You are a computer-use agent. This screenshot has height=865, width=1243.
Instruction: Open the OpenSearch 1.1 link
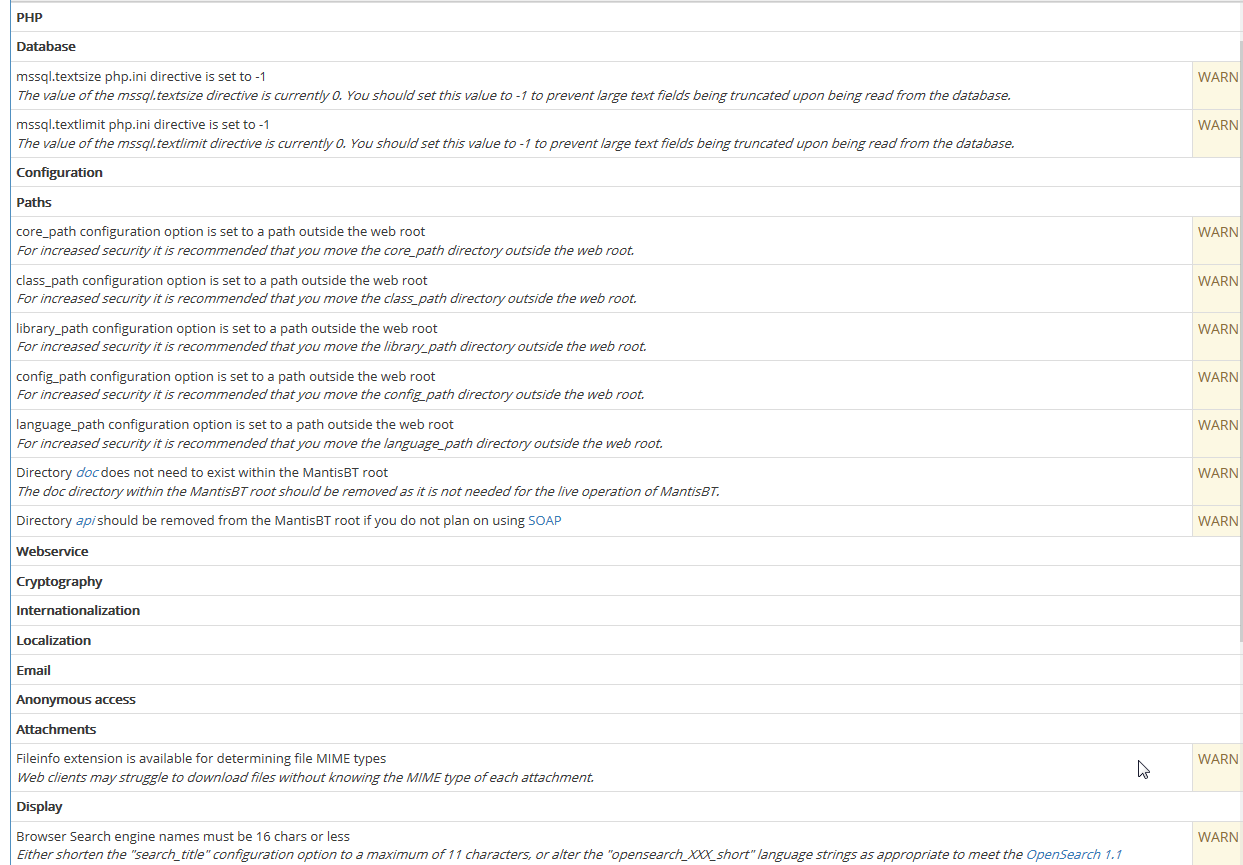click(x=1073, y=855)
